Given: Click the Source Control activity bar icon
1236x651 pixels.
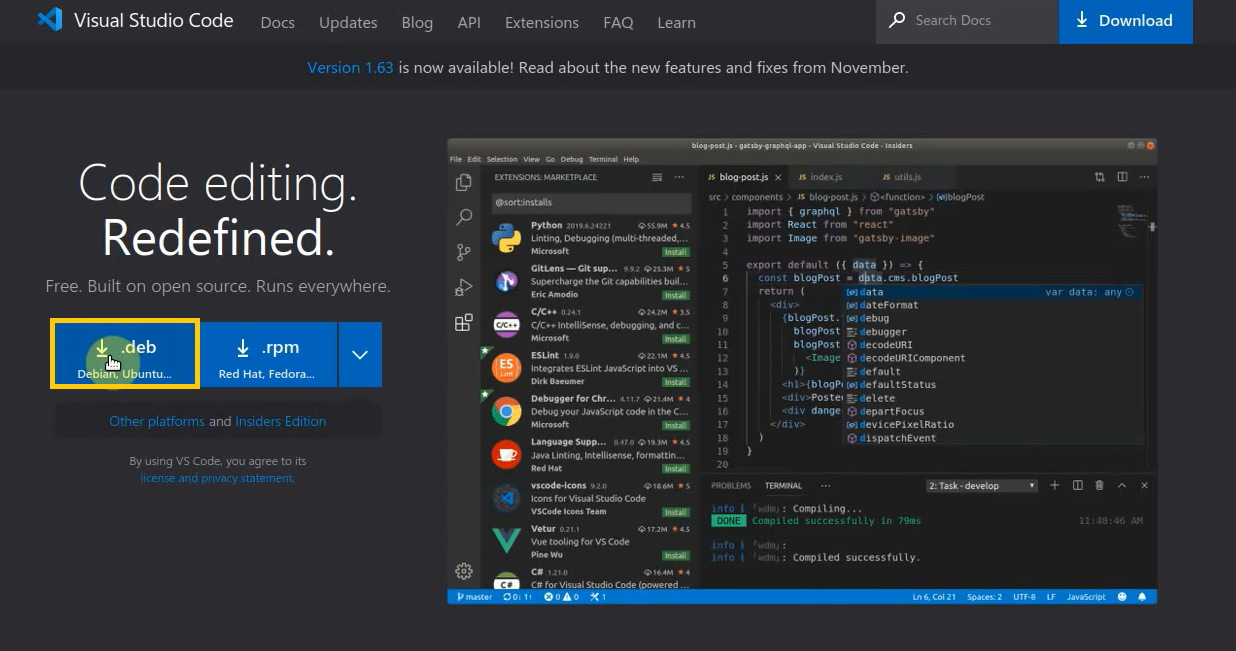Looking at the screenshot, I should coord(463,251).
